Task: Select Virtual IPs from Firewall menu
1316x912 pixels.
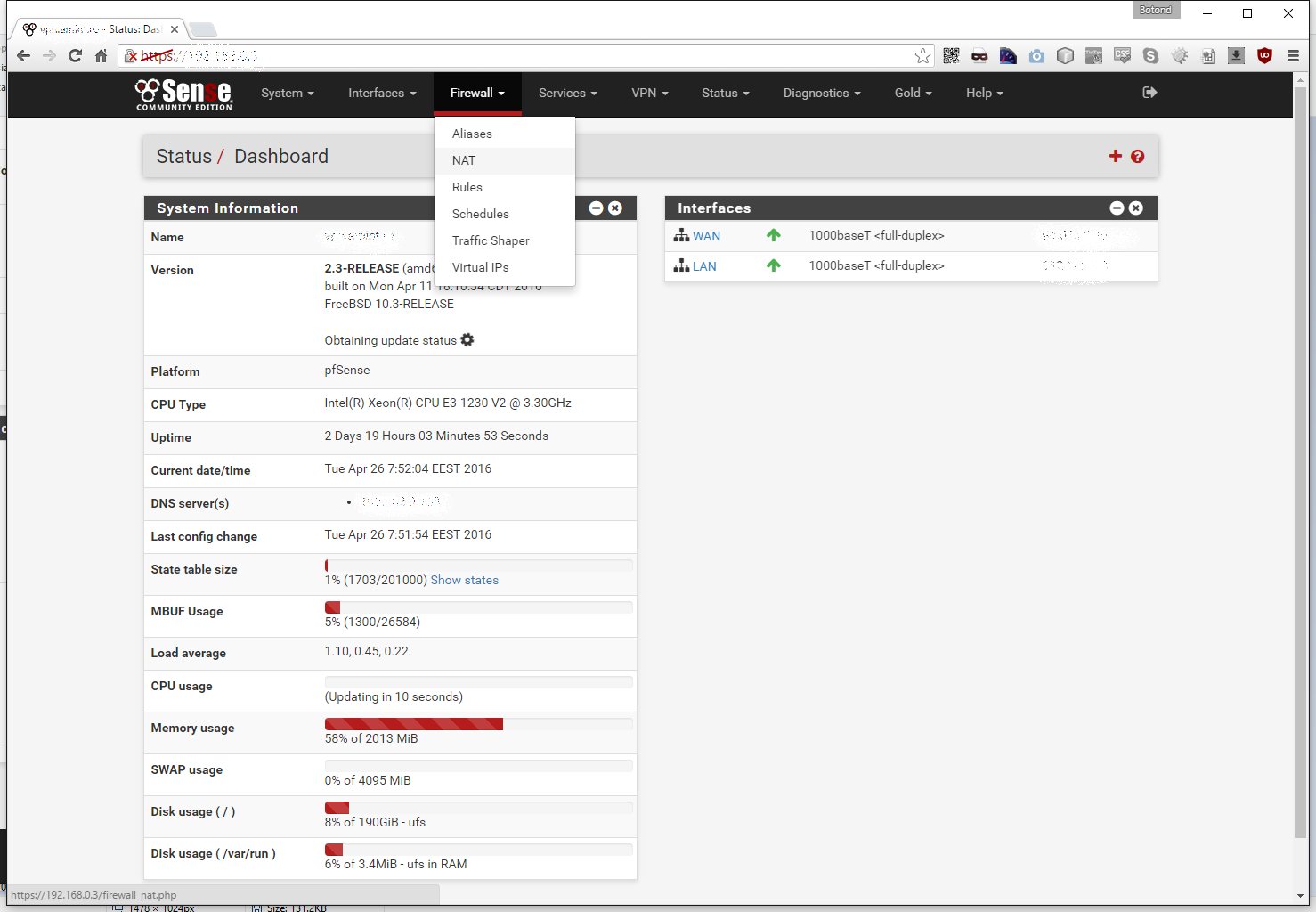Action: pos(505,267)
